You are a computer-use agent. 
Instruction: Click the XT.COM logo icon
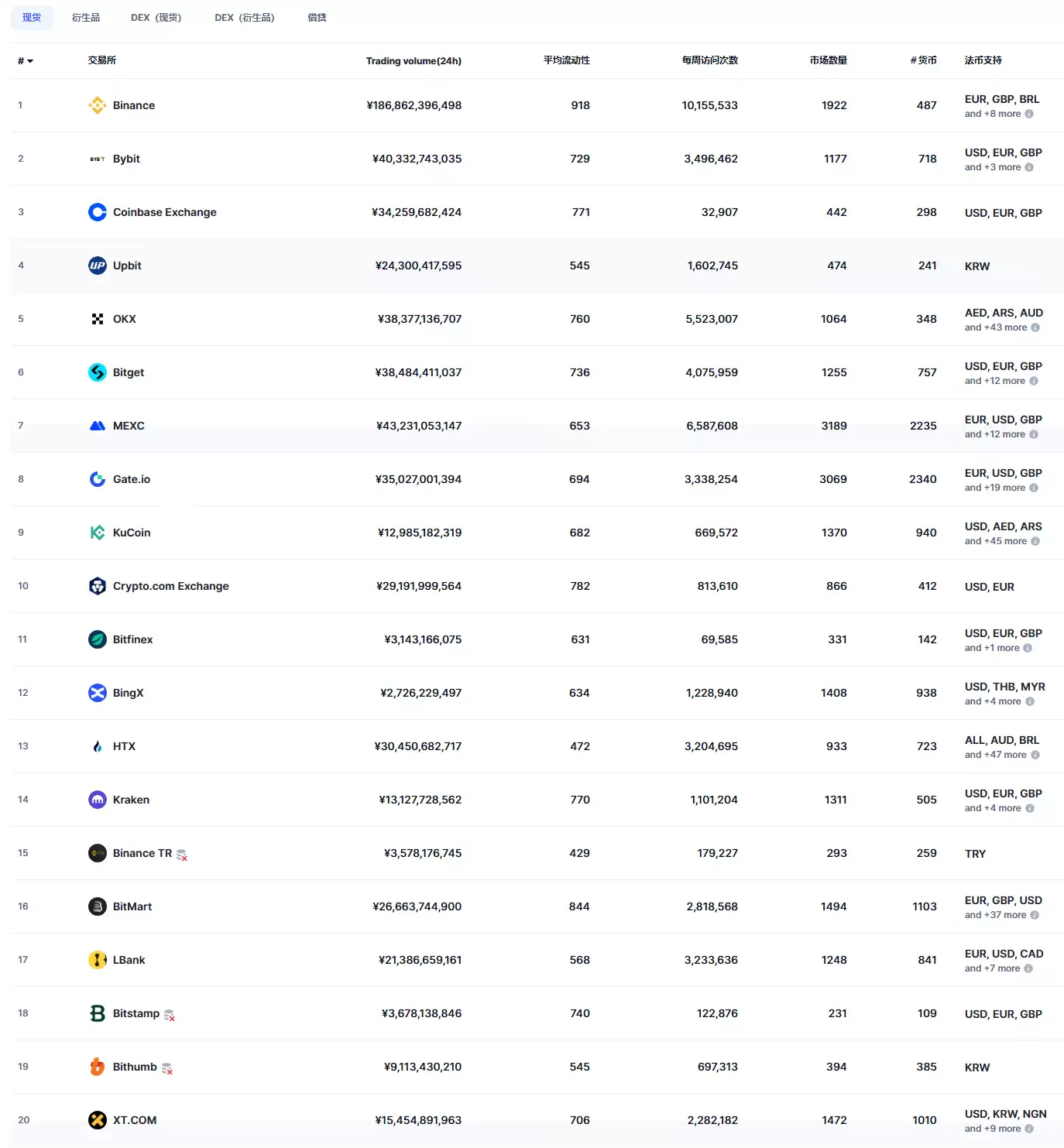point(98,1120)
